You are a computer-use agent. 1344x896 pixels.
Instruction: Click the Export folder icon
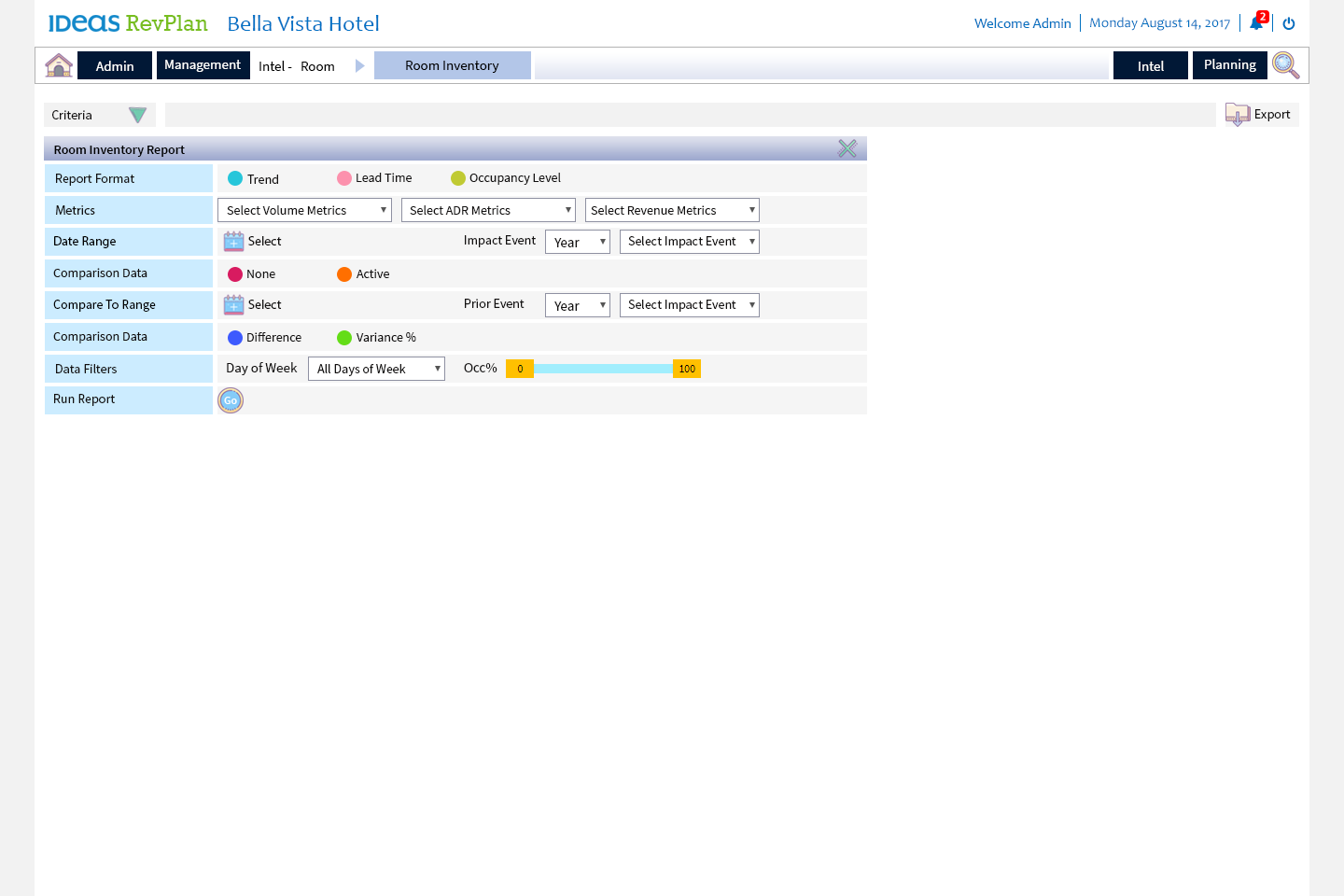click(x=1238, y=115)
